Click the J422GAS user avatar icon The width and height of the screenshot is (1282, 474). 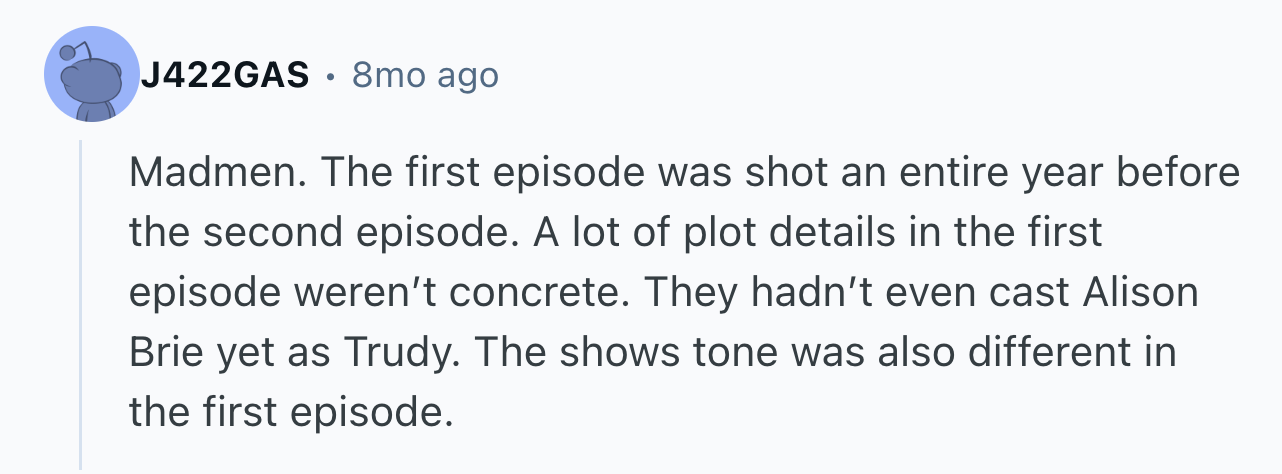coord(91,75)
